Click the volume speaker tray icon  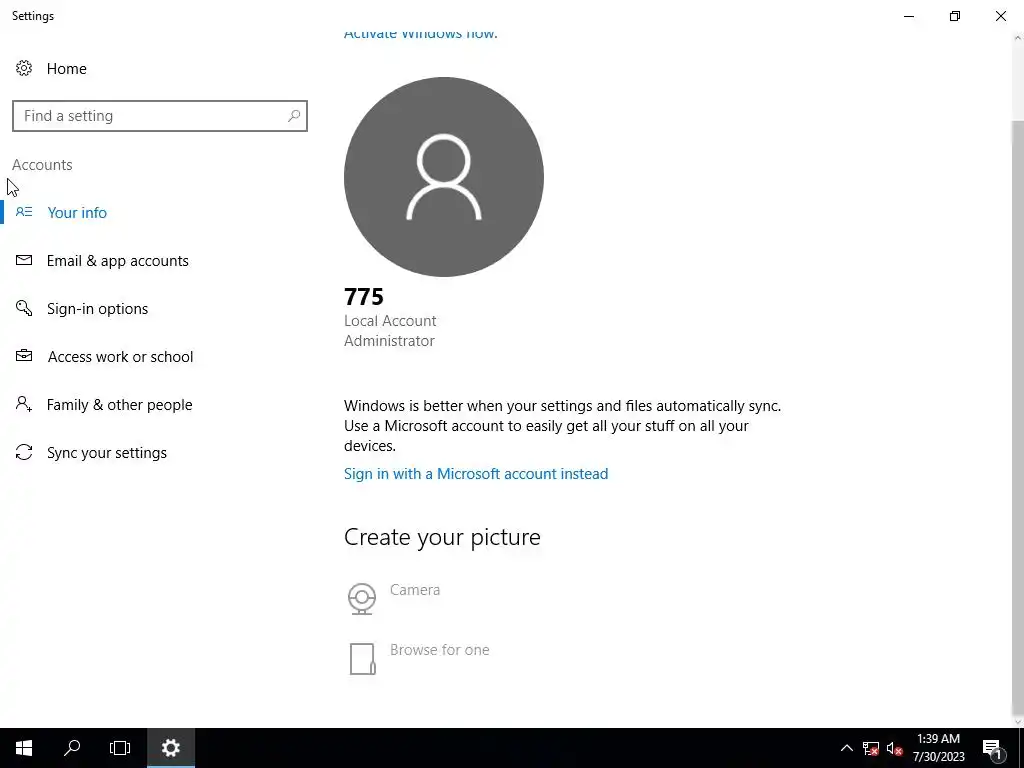click(895, 748)
